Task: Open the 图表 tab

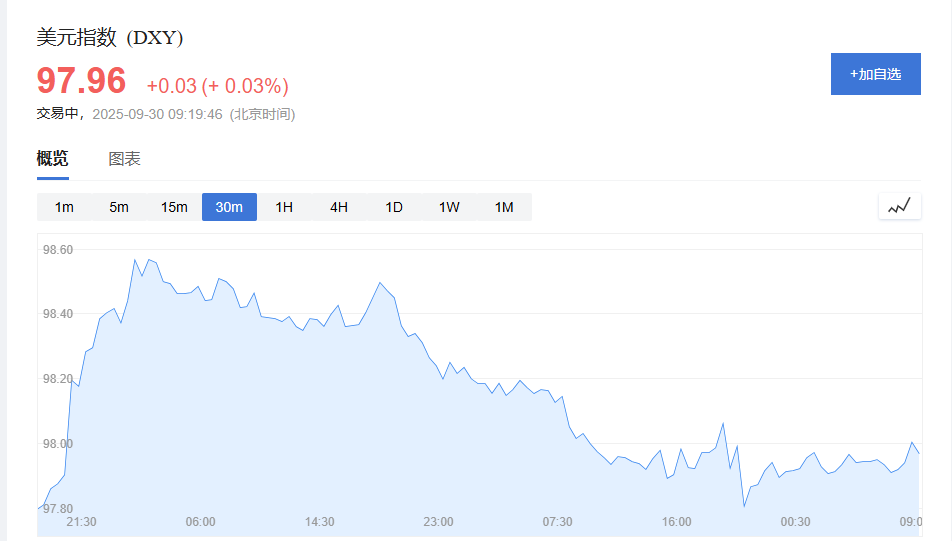Action: [124, 158]
